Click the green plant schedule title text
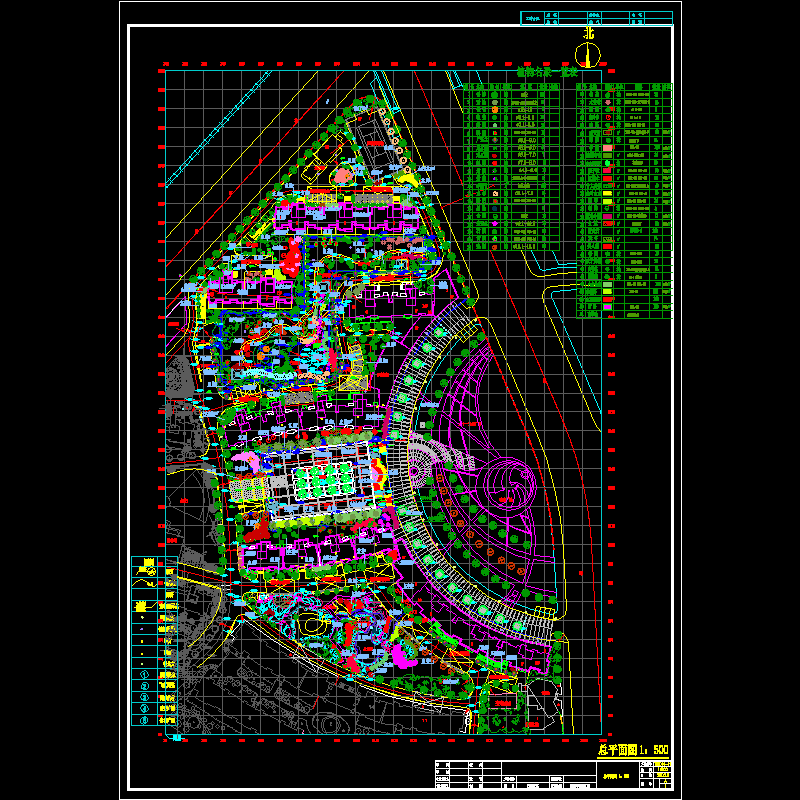 548,72
